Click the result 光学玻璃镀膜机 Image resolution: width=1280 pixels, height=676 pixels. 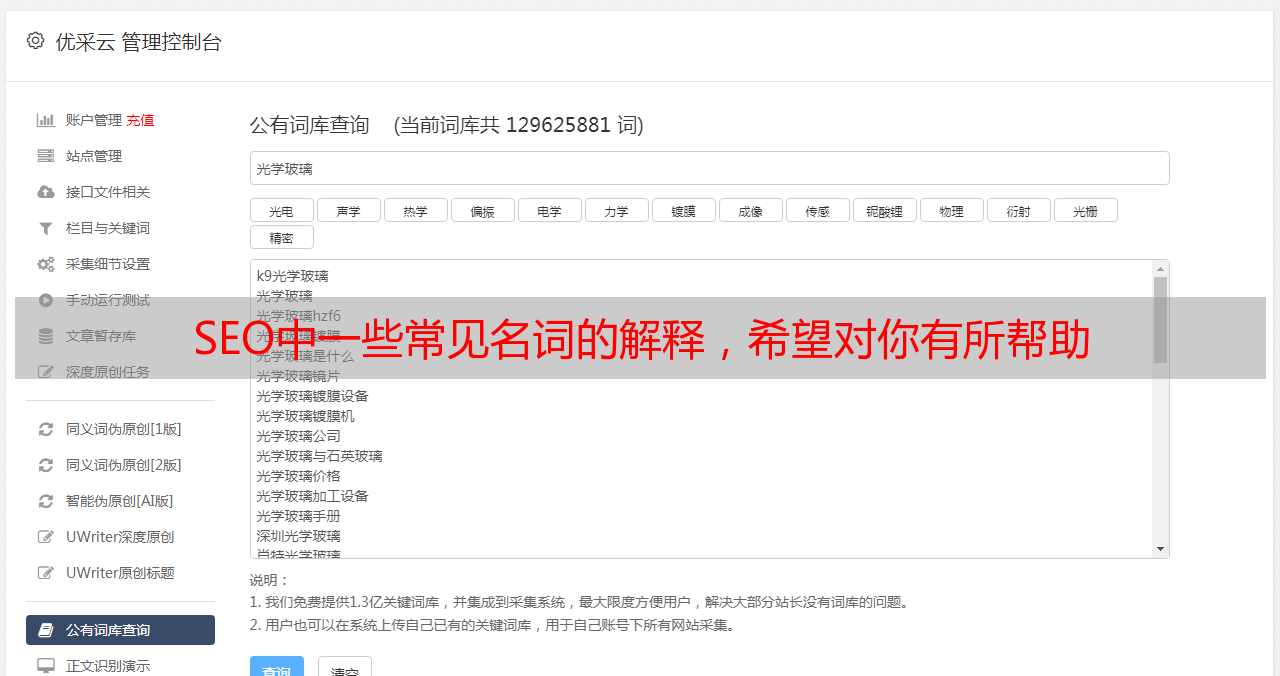click(x=305, y=416)
